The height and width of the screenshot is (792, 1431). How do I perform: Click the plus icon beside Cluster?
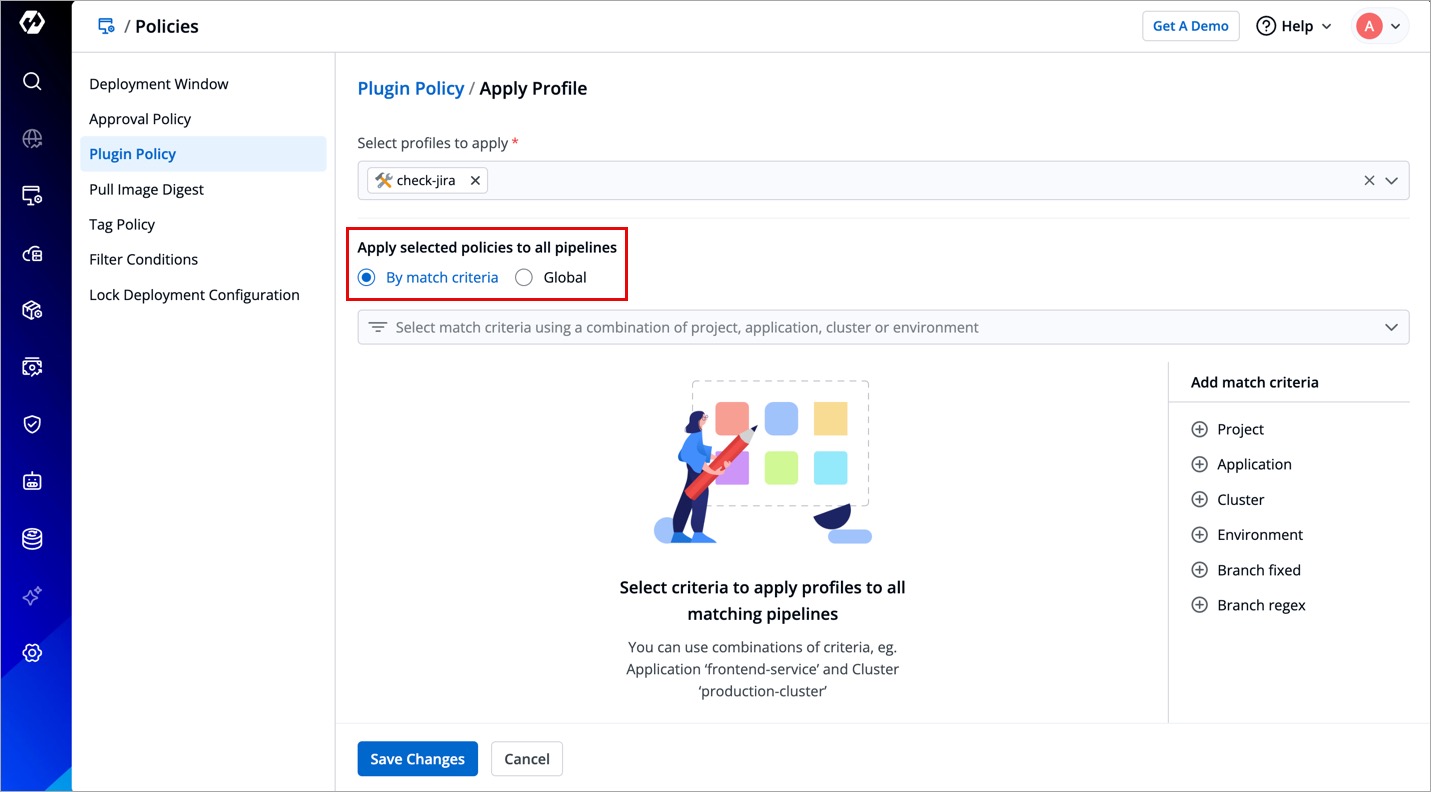(1199, 500)
